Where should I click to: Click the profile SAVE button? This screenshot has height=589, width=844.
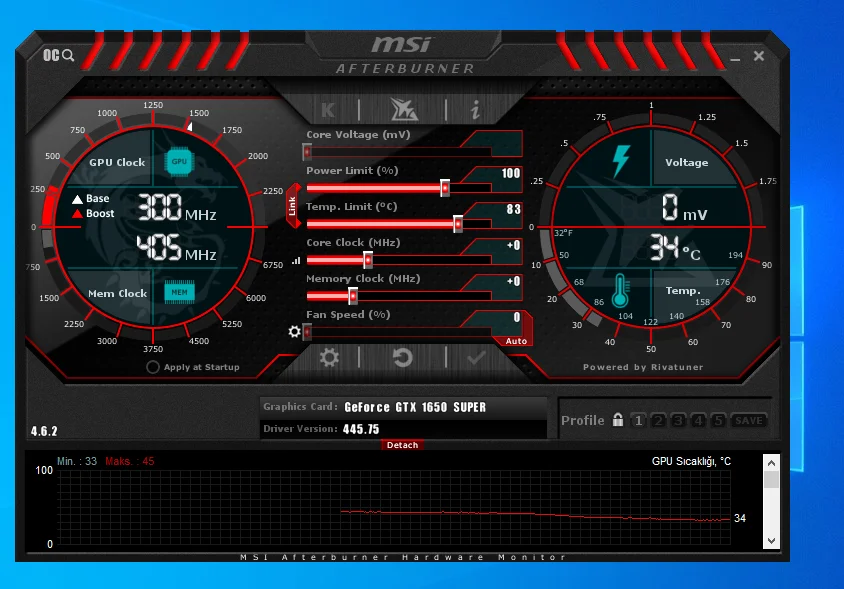[x=749, y=420]
